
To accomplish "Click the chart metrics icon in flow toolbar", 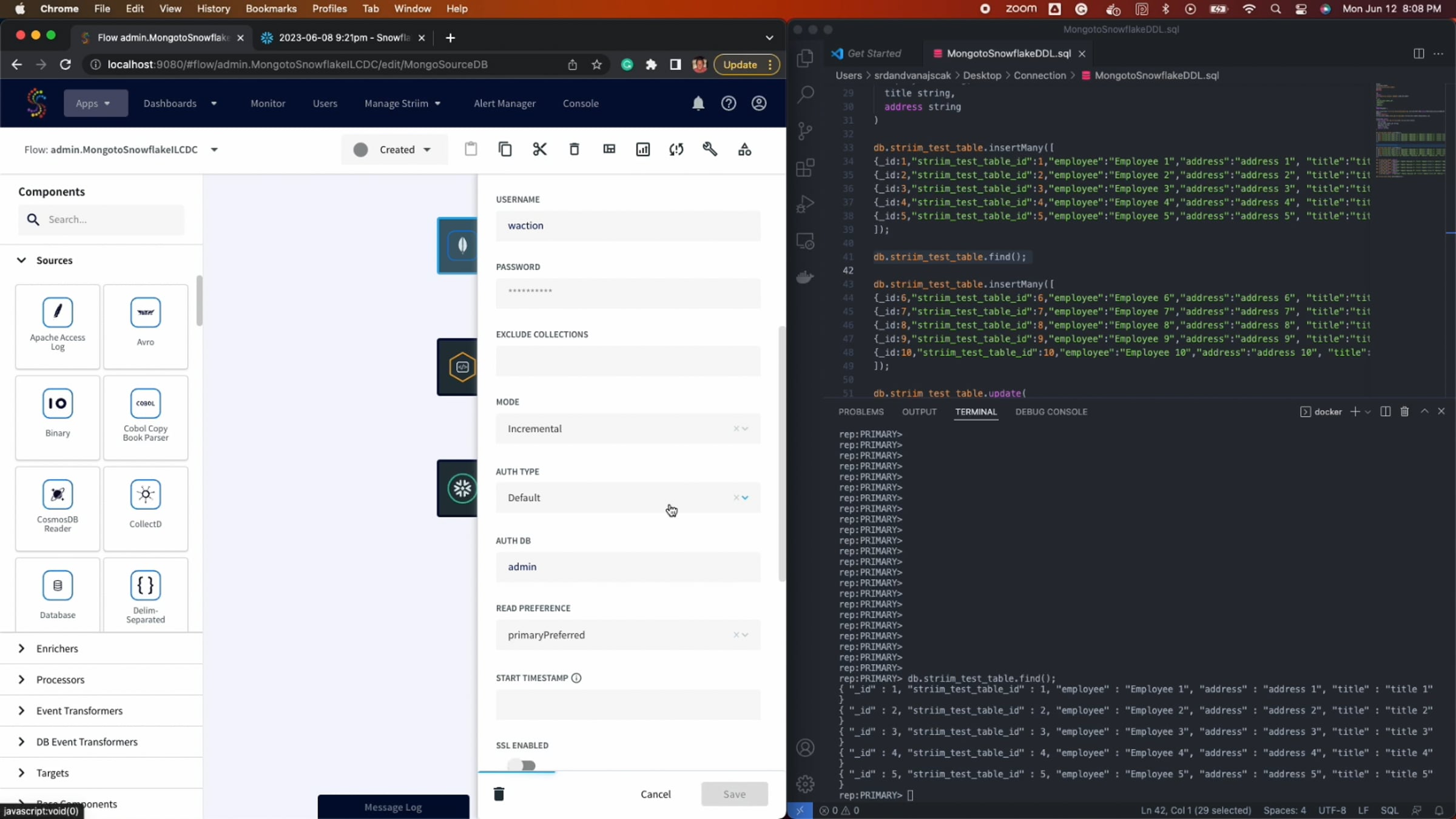I will 642,149.
